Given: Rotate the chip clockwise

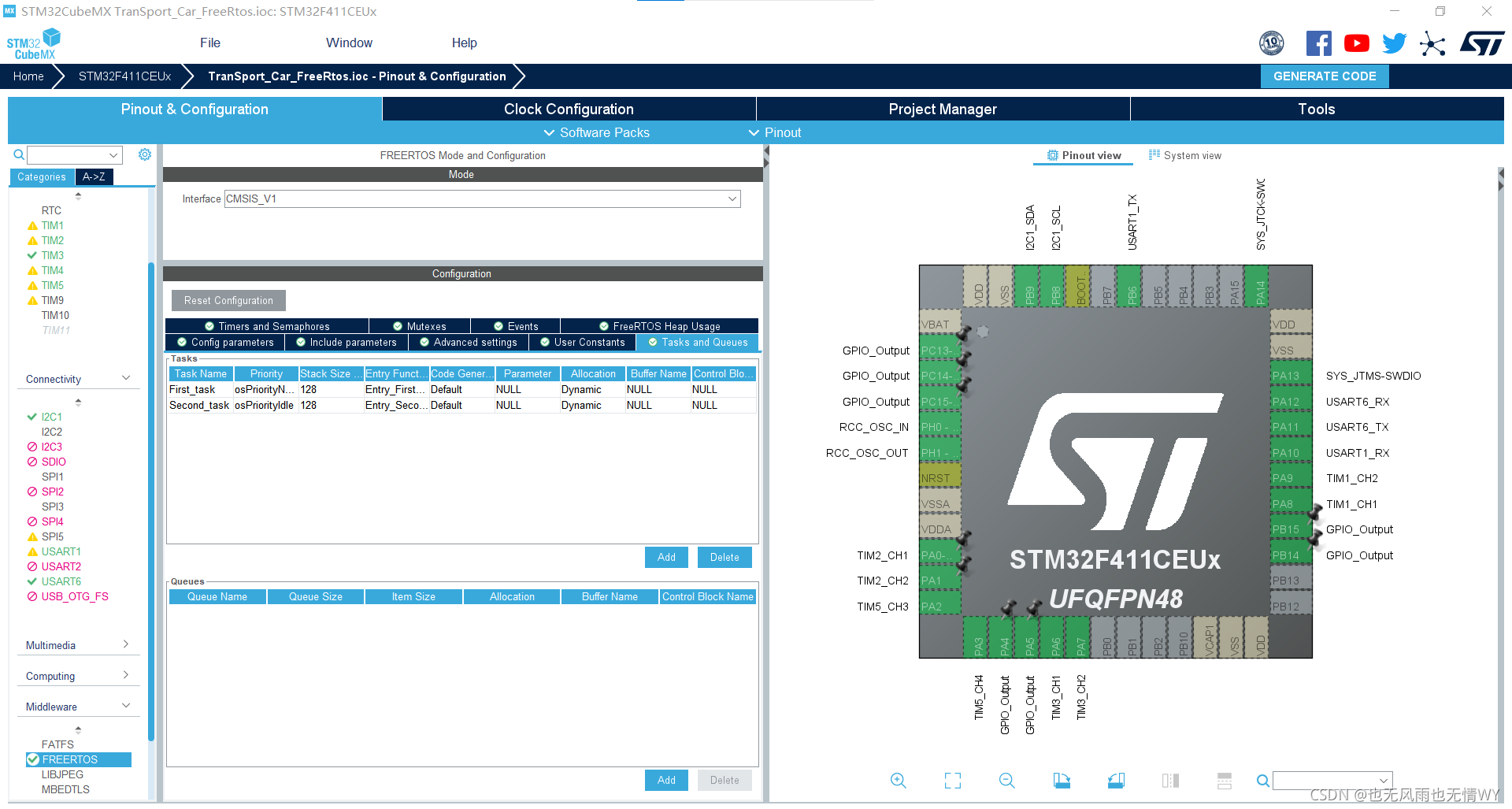Looking at the screenshot, I should 1062,780.
